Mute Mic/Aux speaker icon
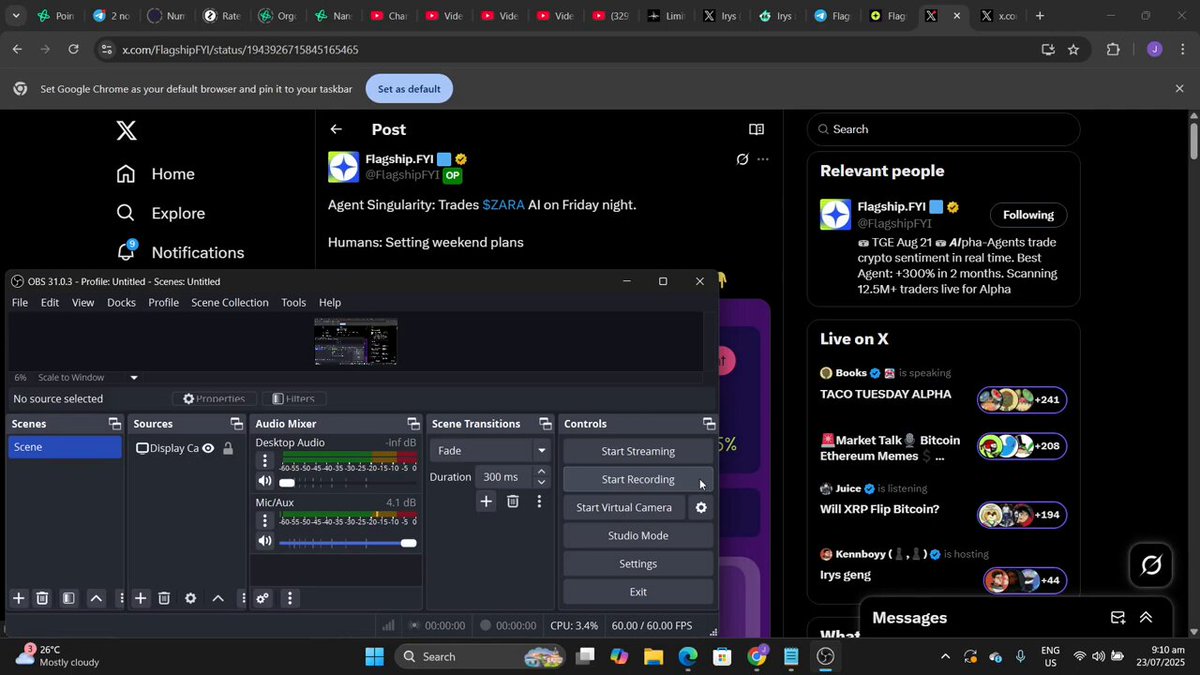1200x675 pixels. [x=265, y=541]
